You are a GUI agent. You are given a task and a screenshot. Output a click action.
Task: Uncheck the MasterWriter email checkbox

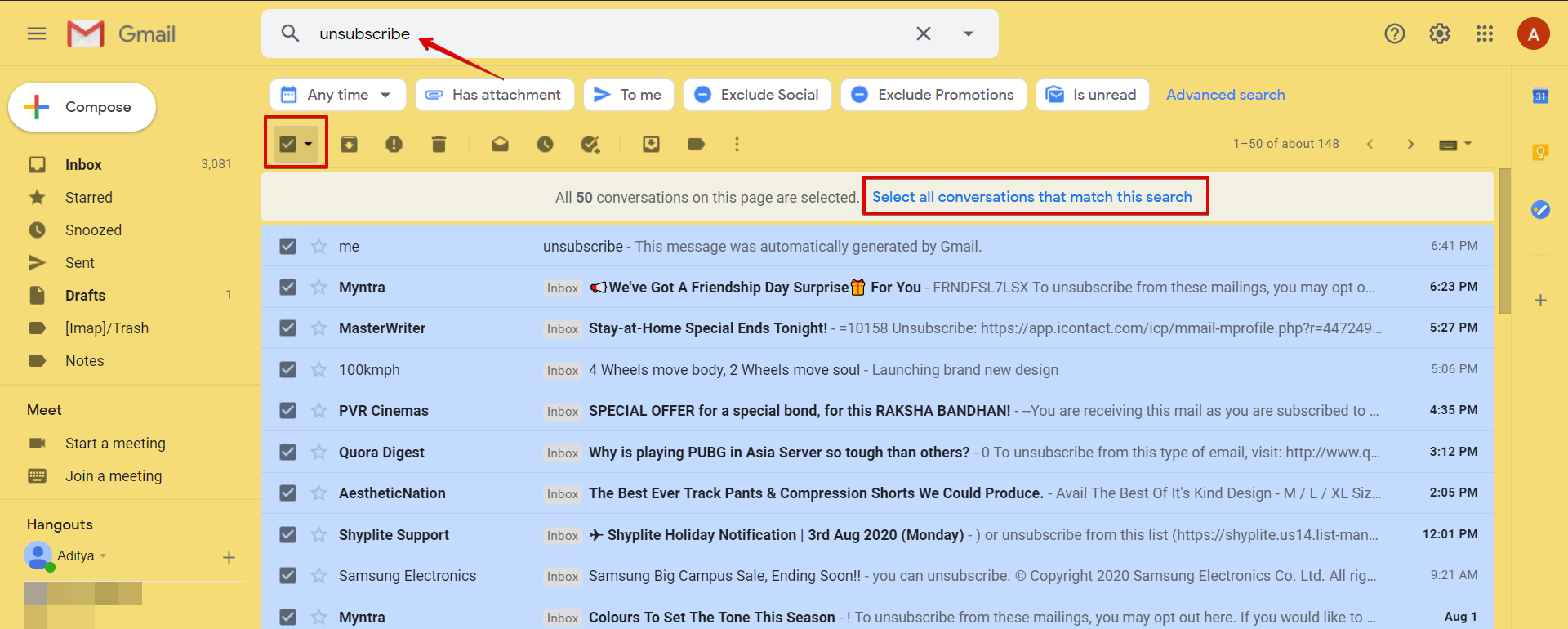click(x=287, y=328)
